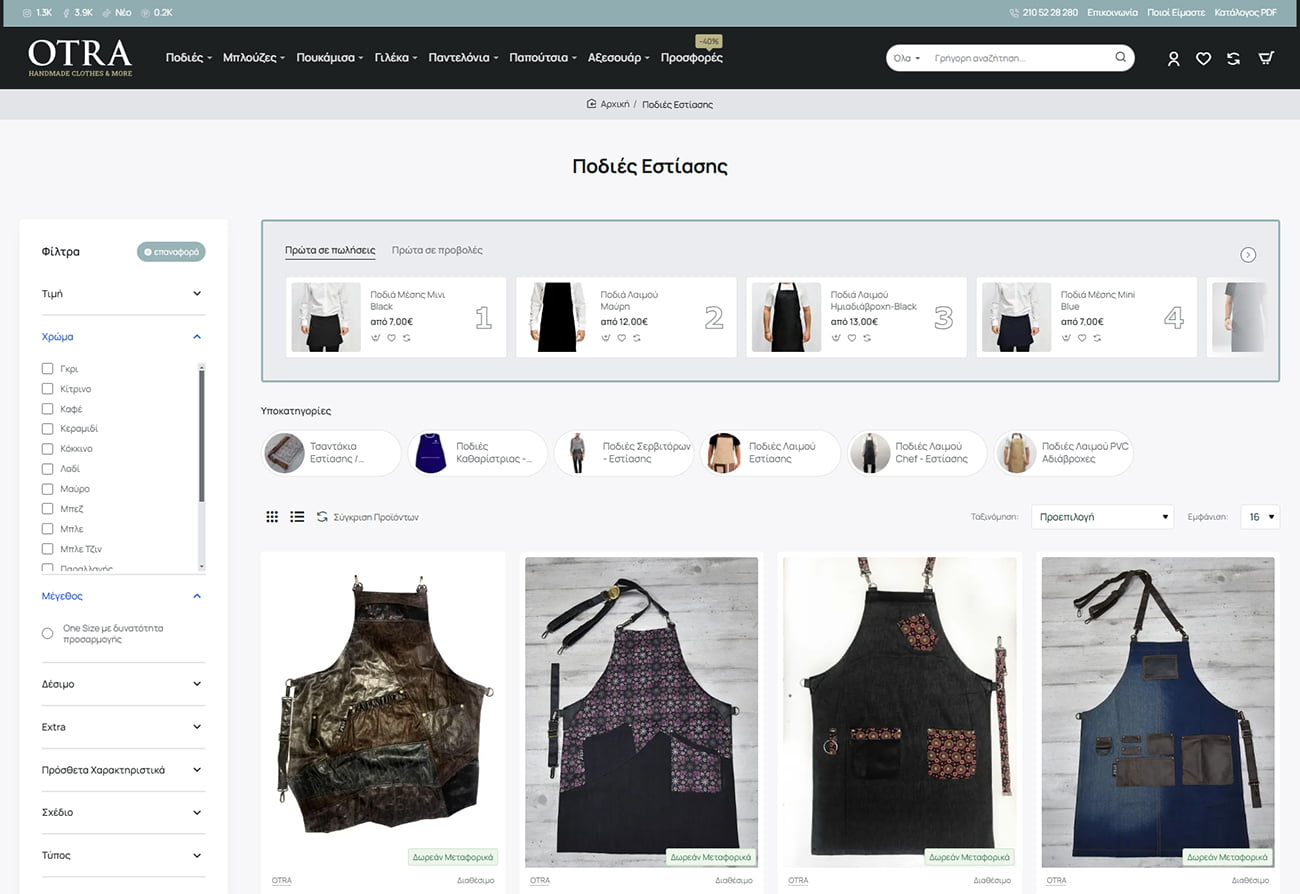The width and height of the screenshot is (1300, 894).
Task: Check the Κίτρινο color filter
Action: tap(47, 389)
